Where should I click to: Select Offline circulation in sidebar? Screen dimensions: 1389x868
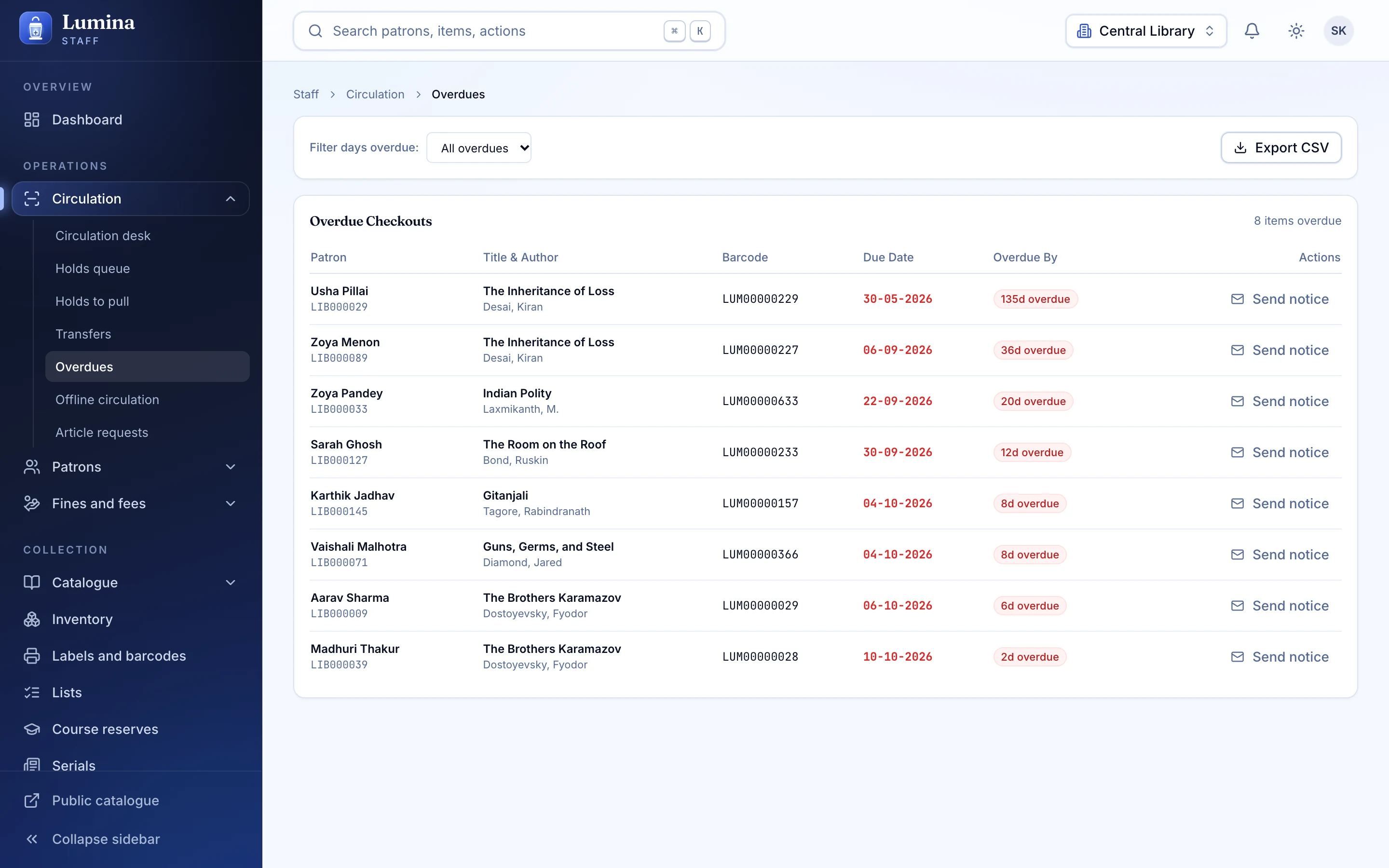pyautogui.click(x=147, y=400)
